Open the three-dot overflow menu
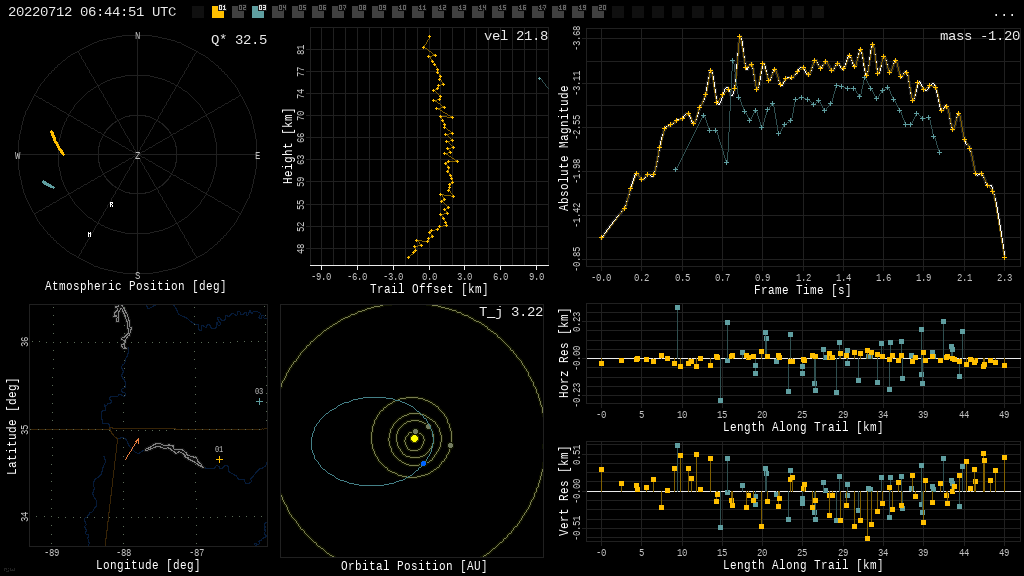The height and width of the screenshot is (576, 1024). [x=1003, y=13]
